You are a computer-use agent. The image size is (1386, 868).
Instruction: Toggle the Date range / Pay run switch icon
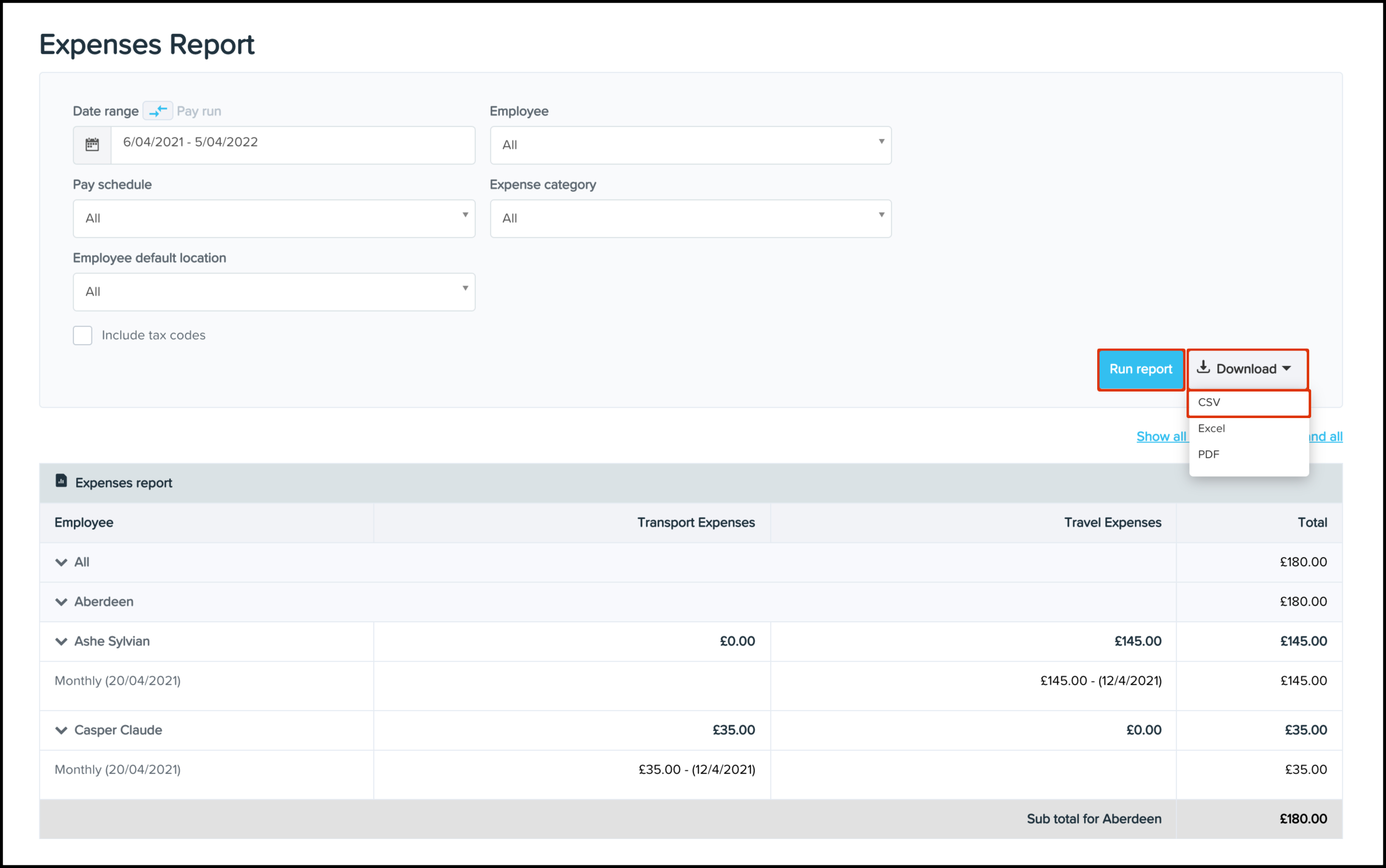pos(158,111)
